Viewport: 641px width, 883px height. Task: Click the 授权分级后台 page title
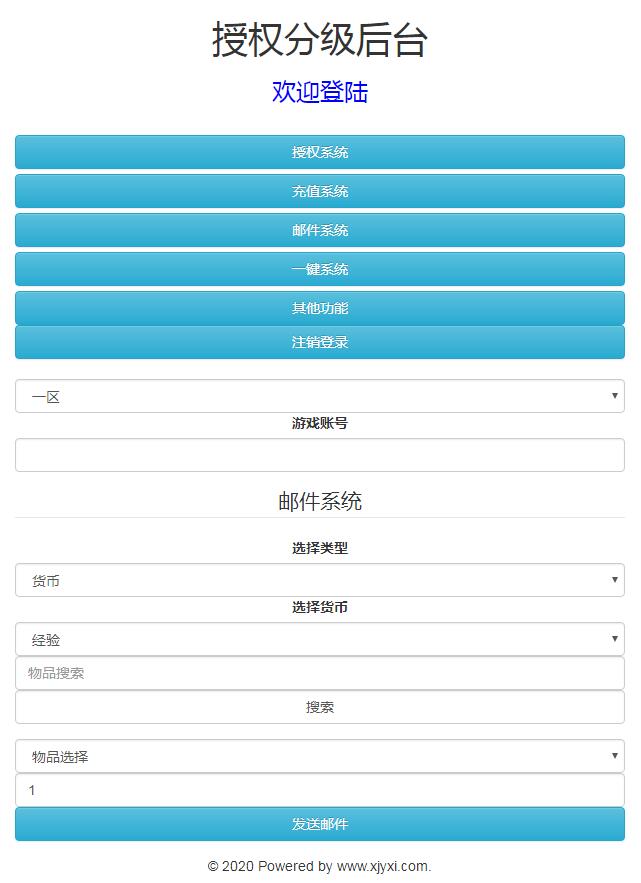320,40
